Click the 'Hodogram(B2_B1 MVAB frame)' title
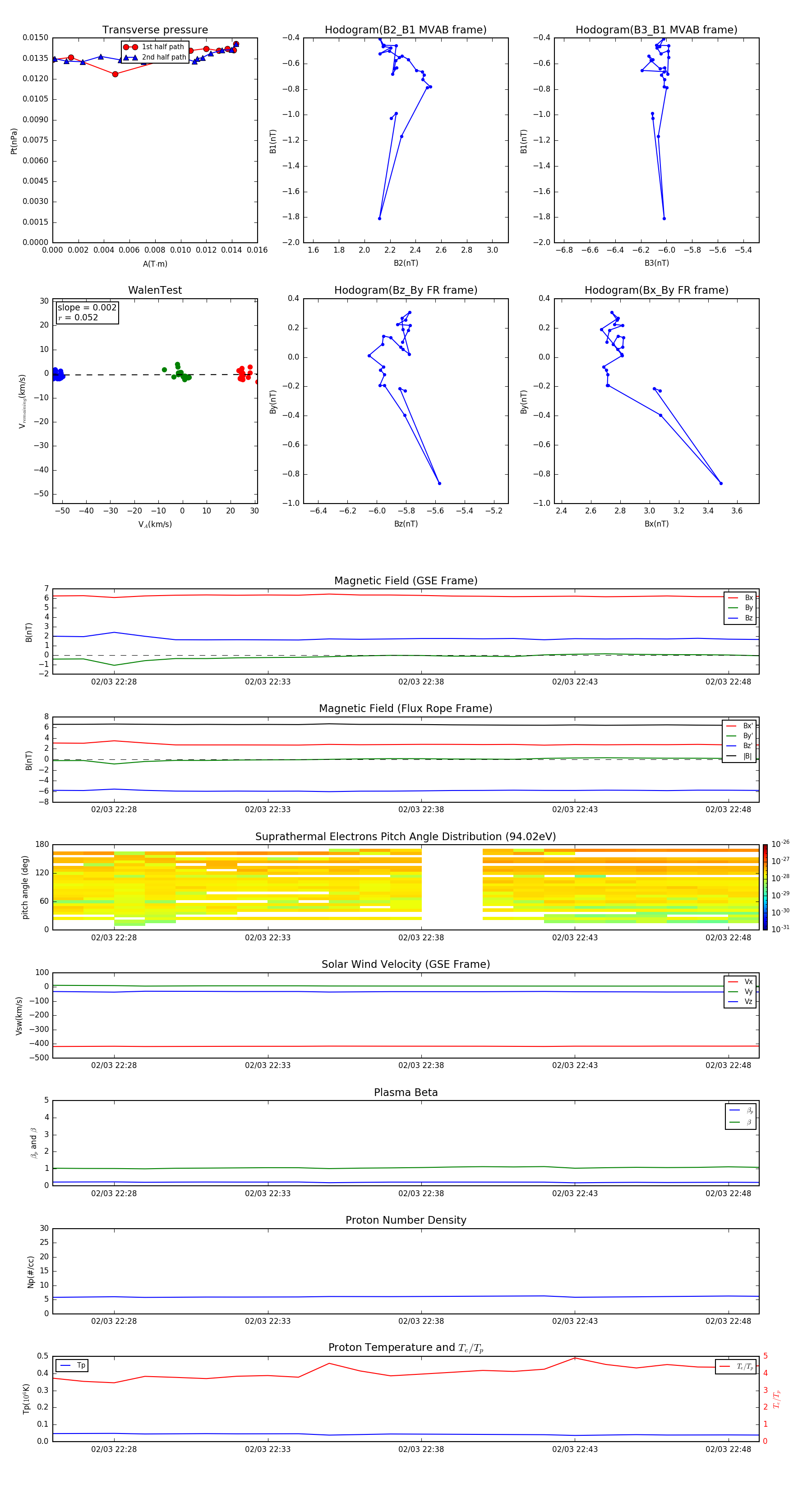Viewport: 812px width, 1489px height. coord(406,29)
